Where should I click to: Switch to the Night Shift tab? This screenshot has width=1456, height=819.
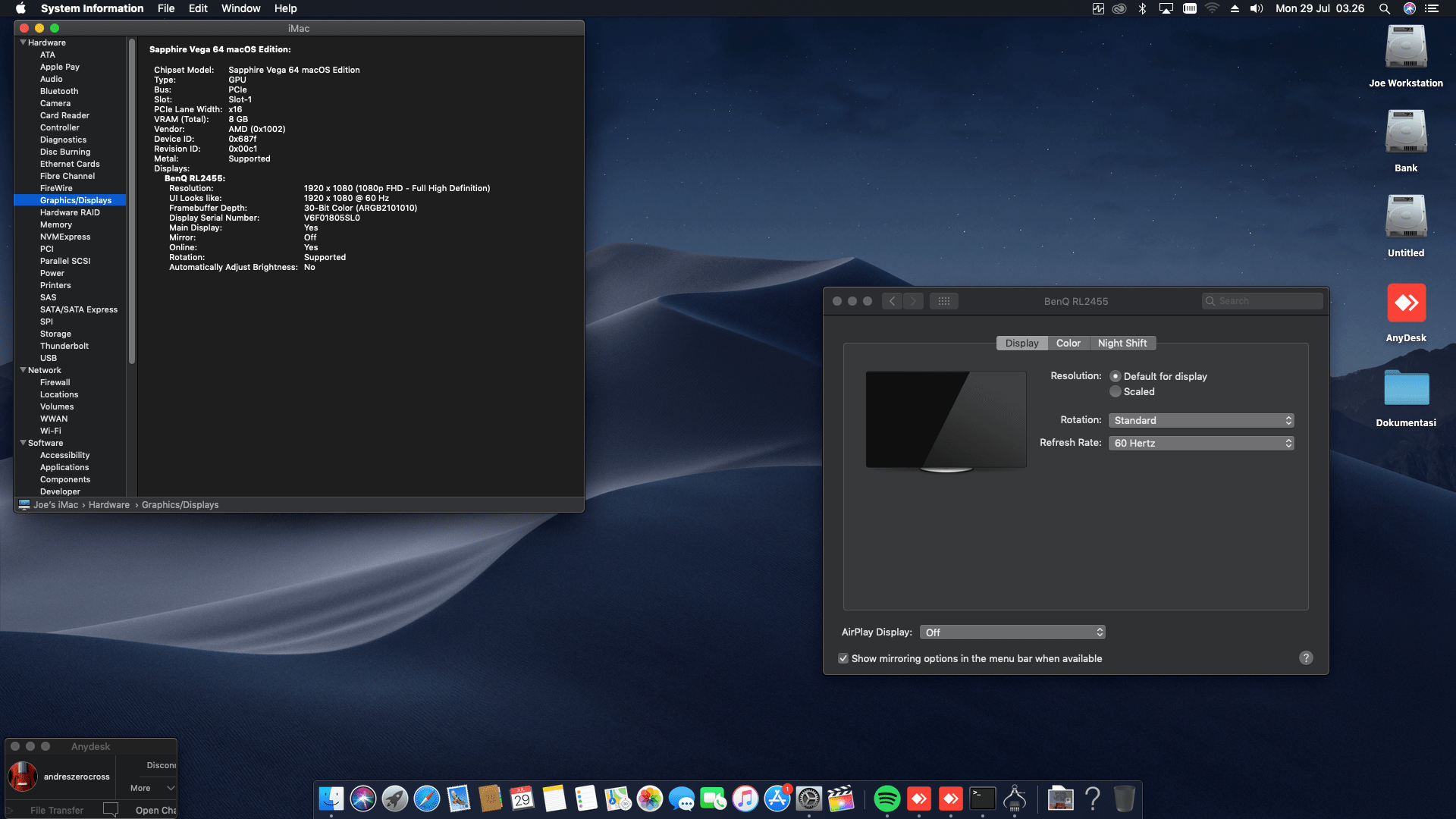pyautogui.click(x=1122, y=344)
